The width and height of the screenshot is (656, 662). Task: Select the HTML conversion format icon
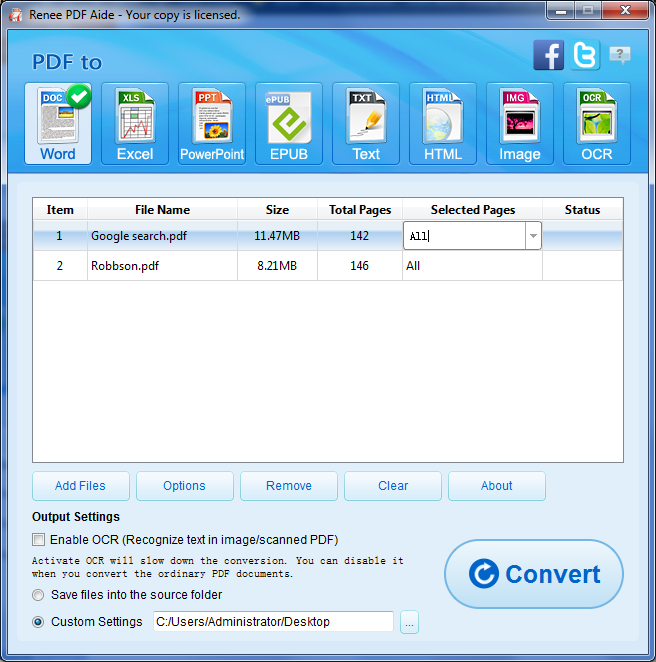(443, 124)
